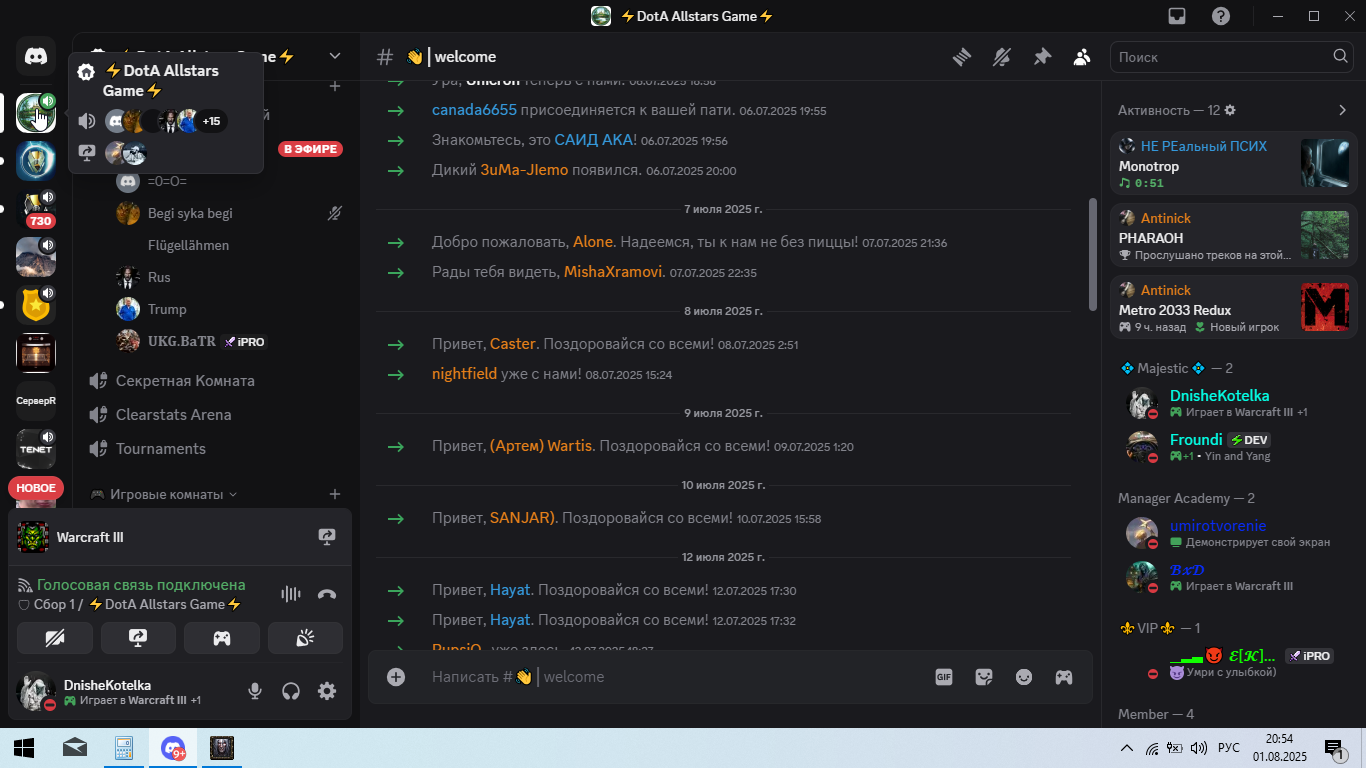Open user settings gear icon

pos(327,691)
